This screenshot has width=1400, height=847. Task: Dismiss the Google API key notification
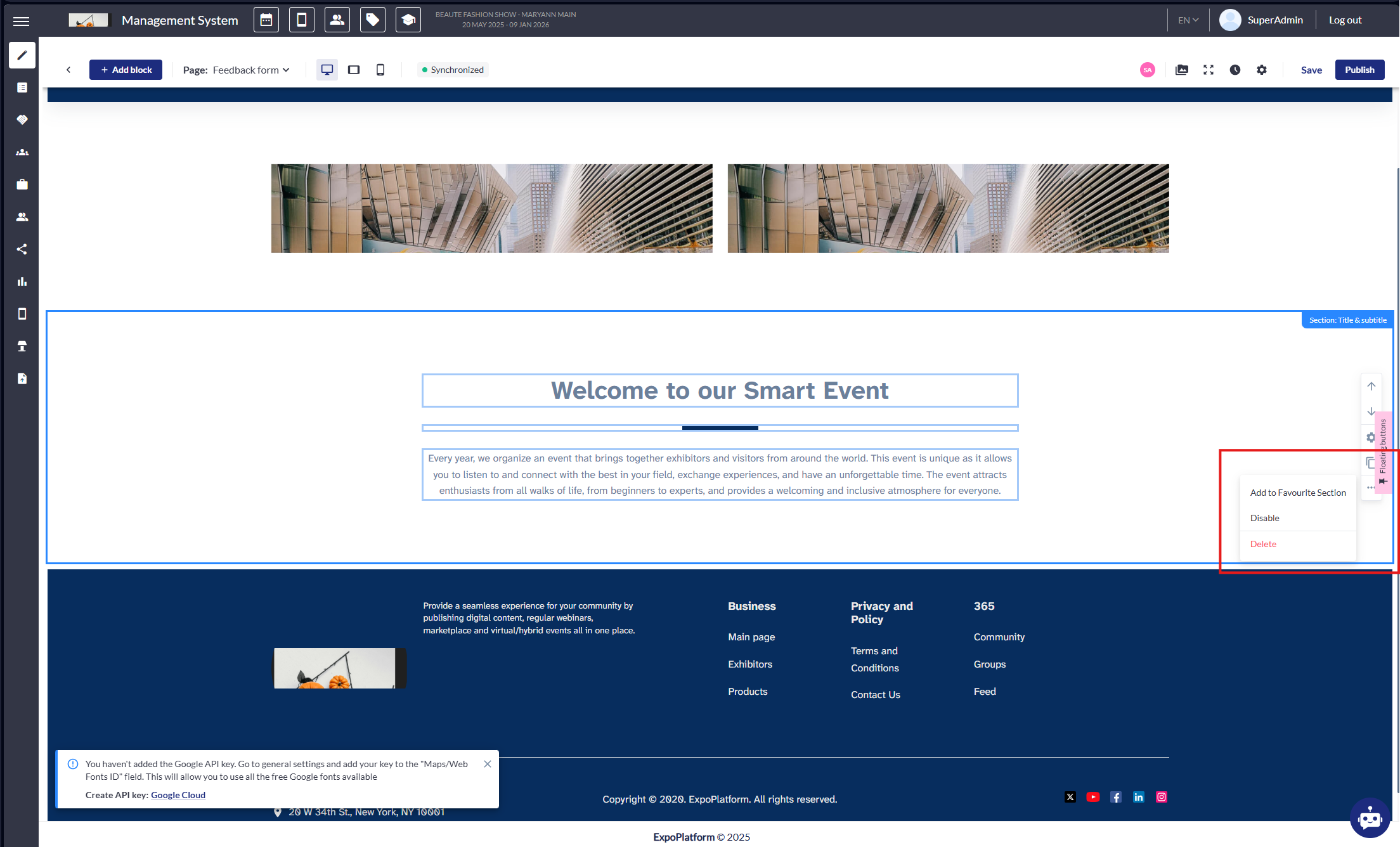(488, 764)
